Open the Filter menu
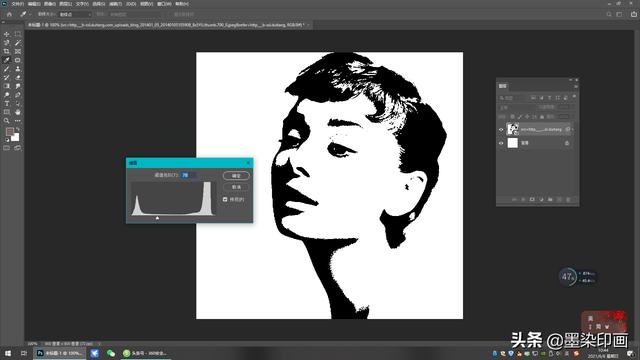The width and height of the screenshot is (640, 360). (x=116, y=4)
